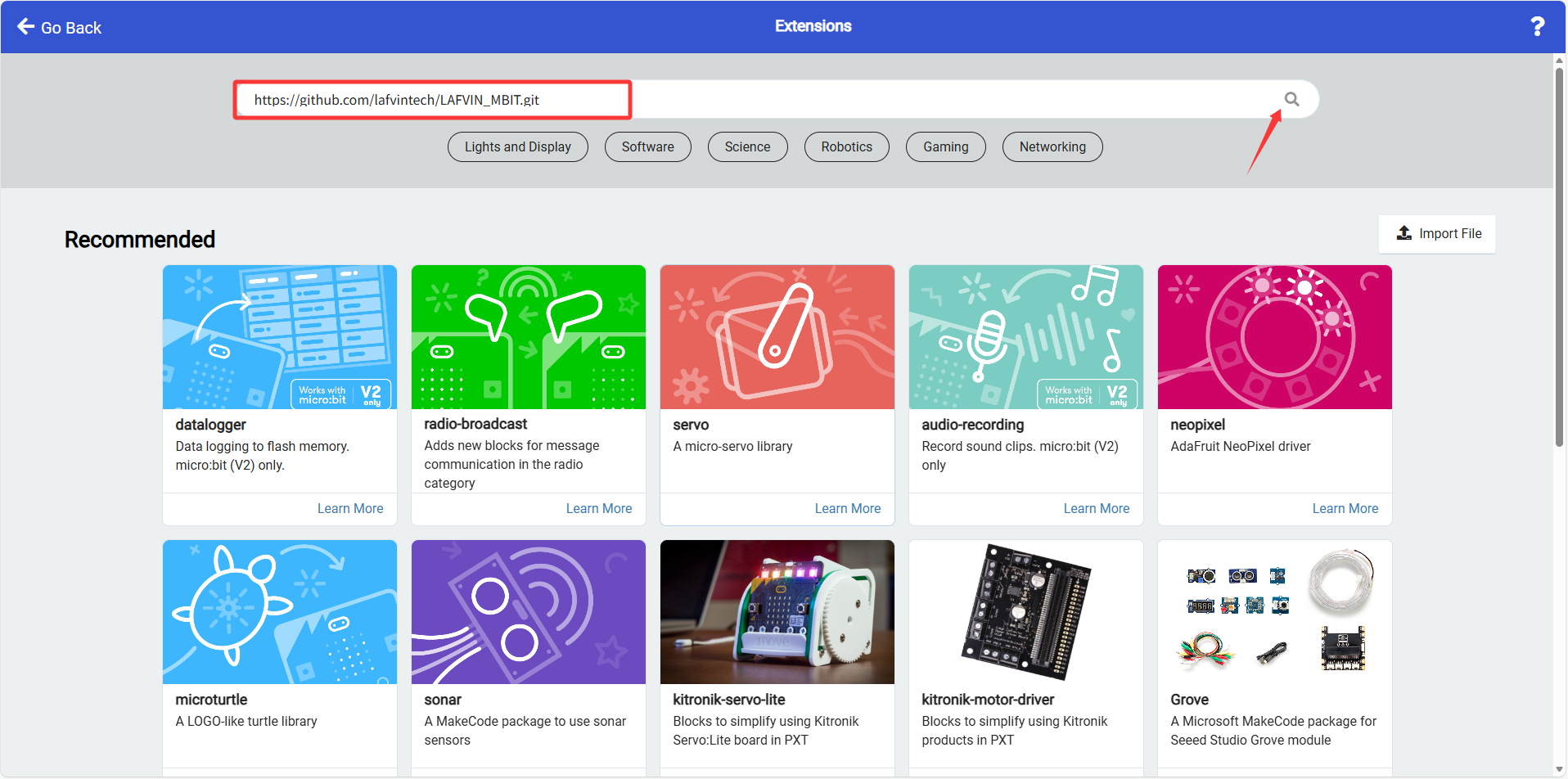Image resolution: width=1568 pixels, height=779 pixels.
Task: Click 'AdaFruit NeoPixel driver' description
Action: tap(1240, 446)
